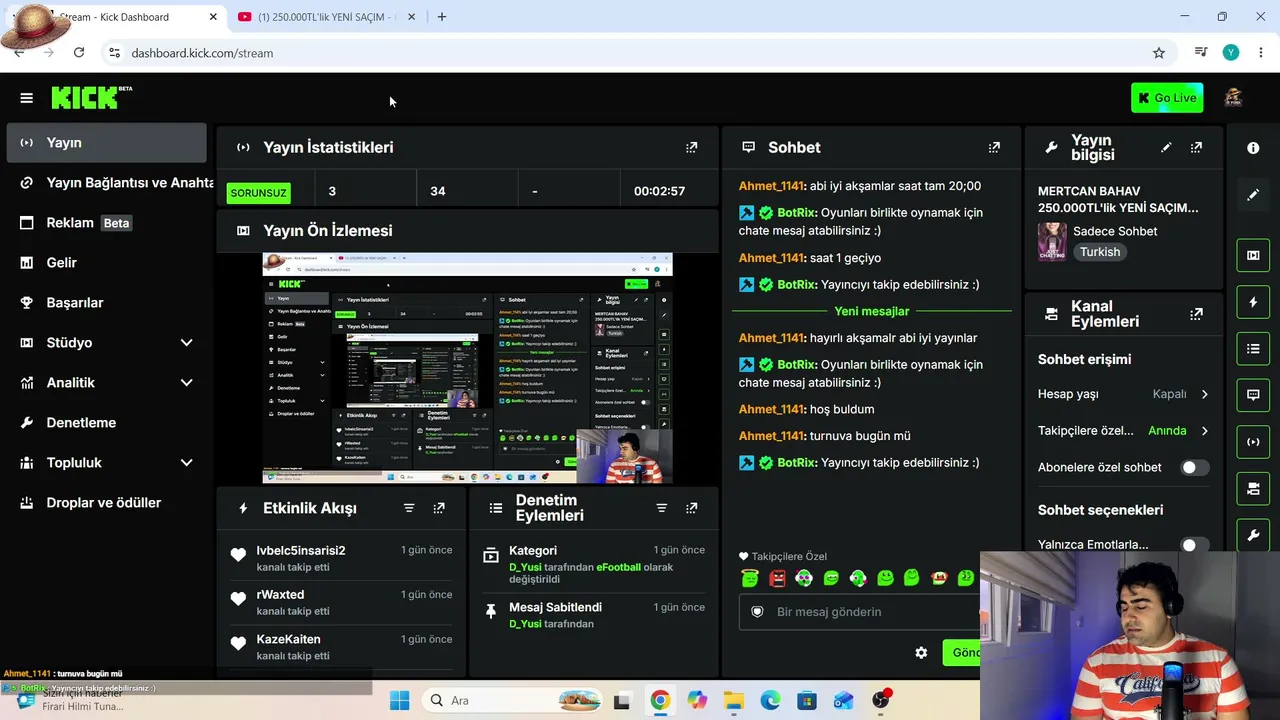The width and height of the screenshot is (1280, 720).
Task: Open File Explorer from the taskbar
Action: click(733, 700)
